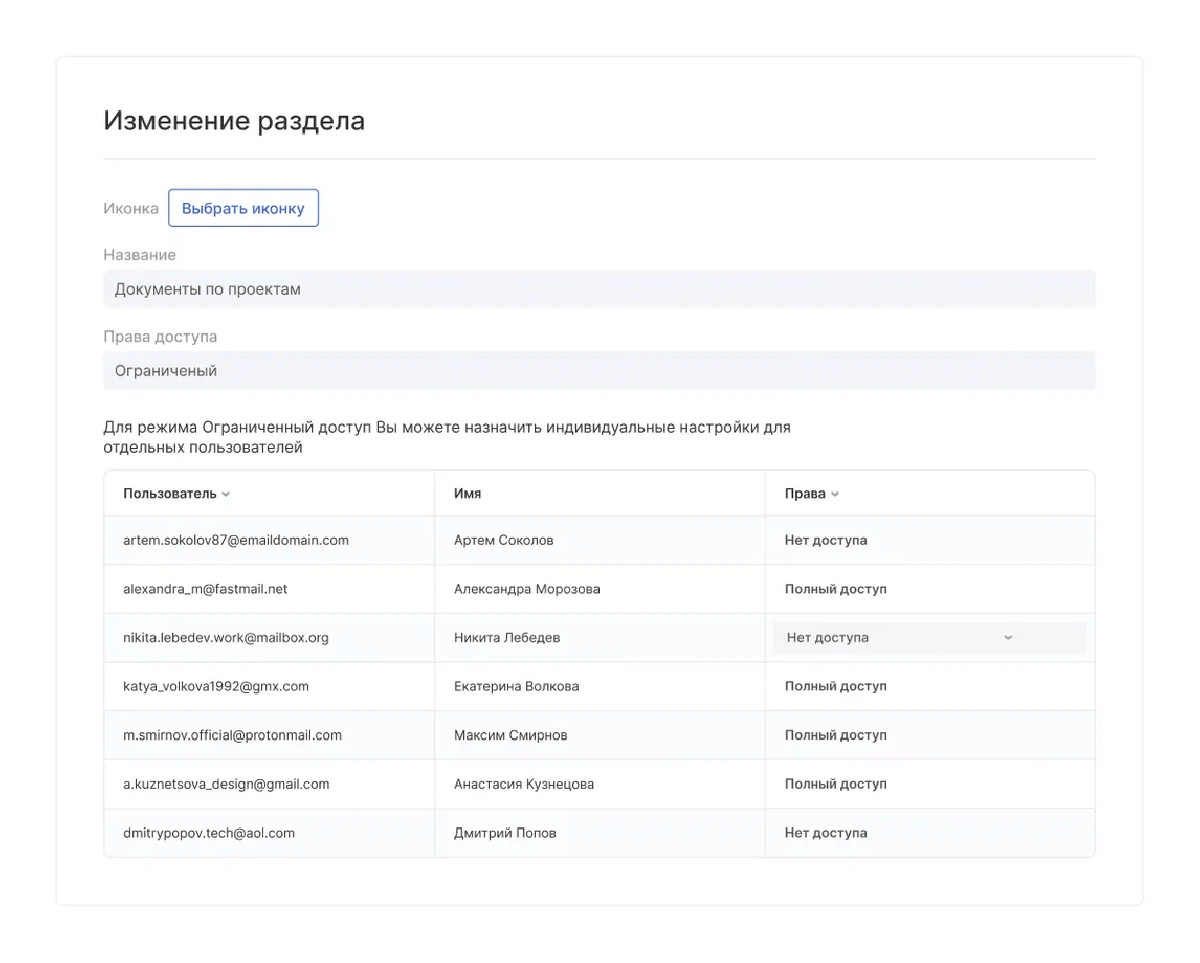The height and width of the screenshot is (963, 1200).
Task: Click the m.smirnov.official@protonmail.com email
Action: [232, 735]
